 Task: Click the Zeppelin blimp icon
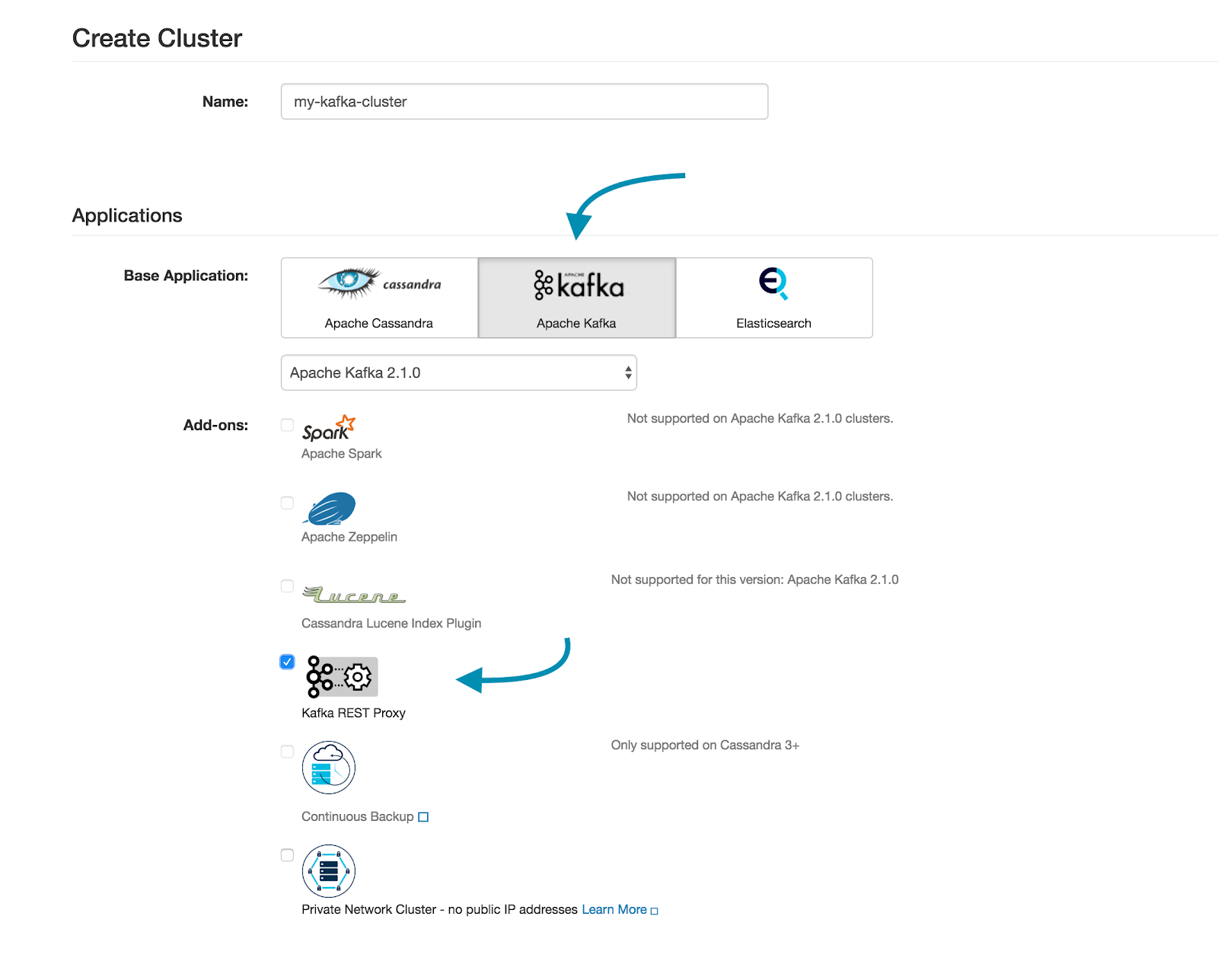[329, 509]
